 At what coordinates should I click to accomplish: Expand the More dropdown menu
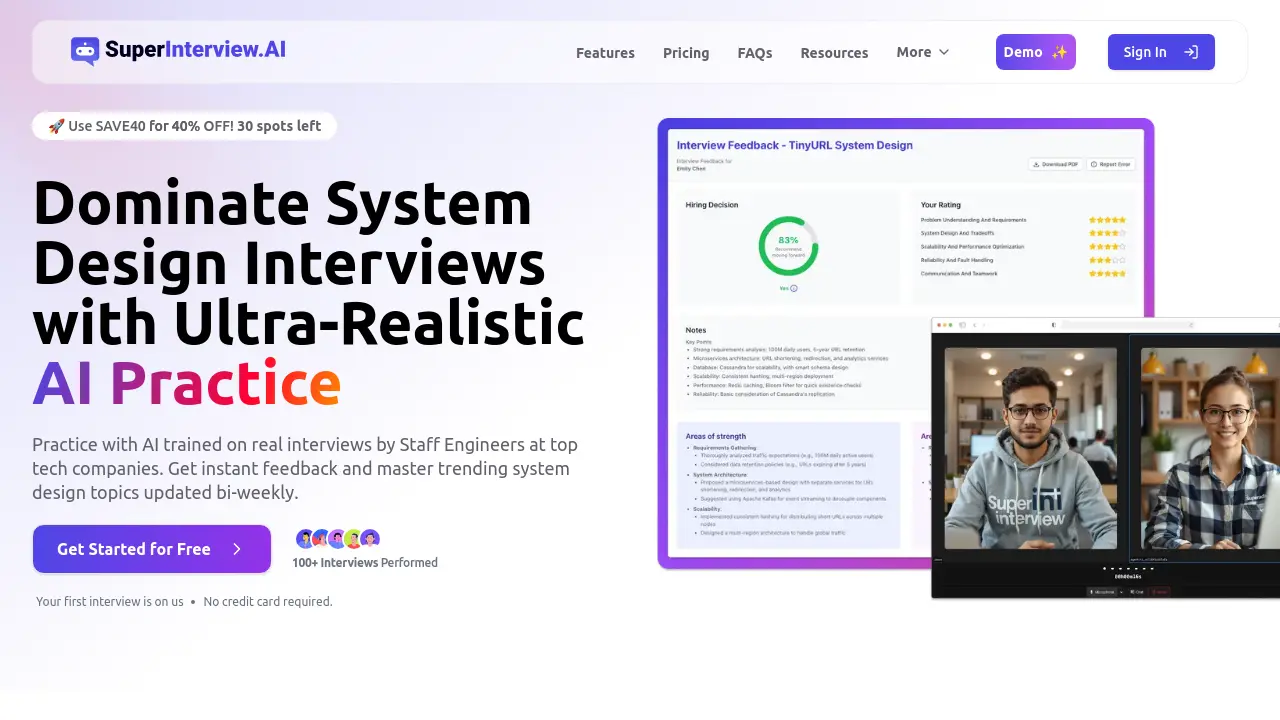click(923, 52)
